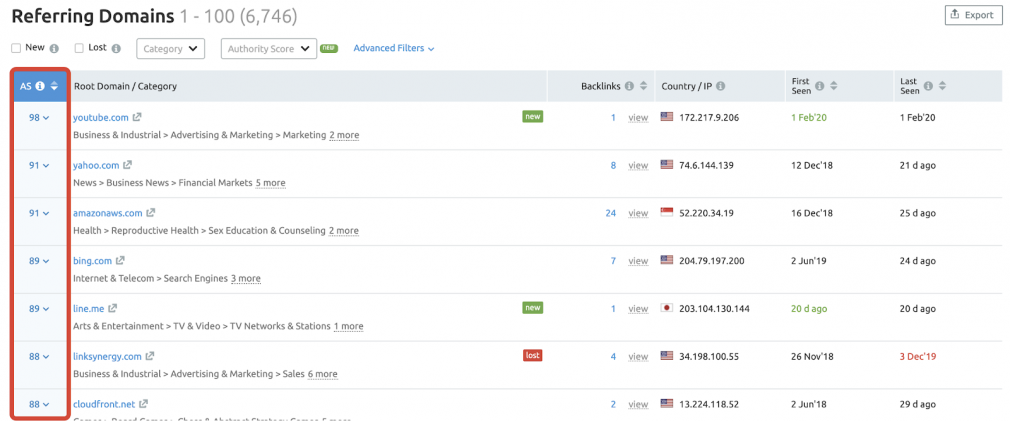Click backlinks count 4 for linksynergy.com
This screenshot has width=1010, height=421.
(x=613, y=356)
